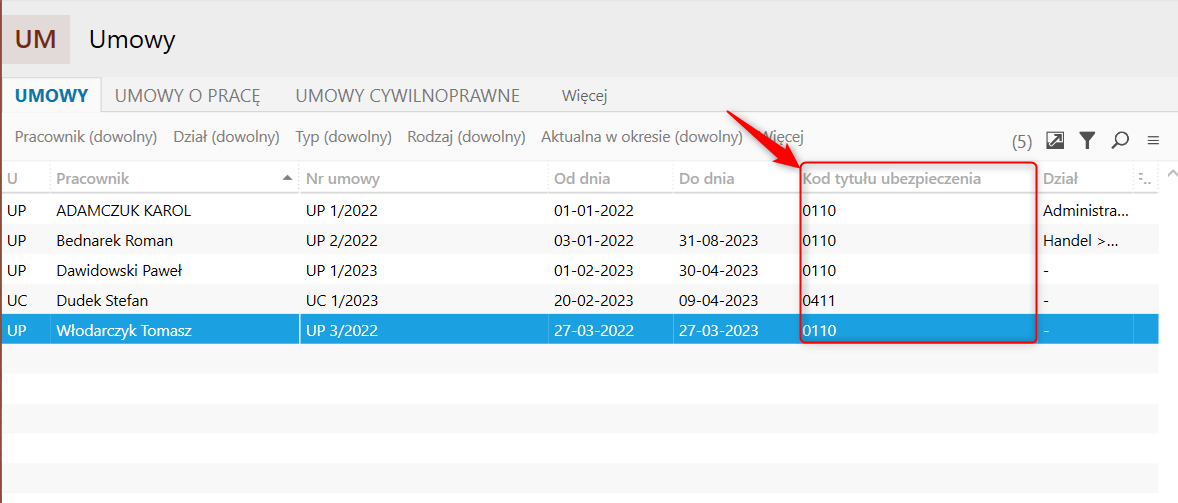
Task: Click the Administra... department cell
Action: coord(1086,211)
